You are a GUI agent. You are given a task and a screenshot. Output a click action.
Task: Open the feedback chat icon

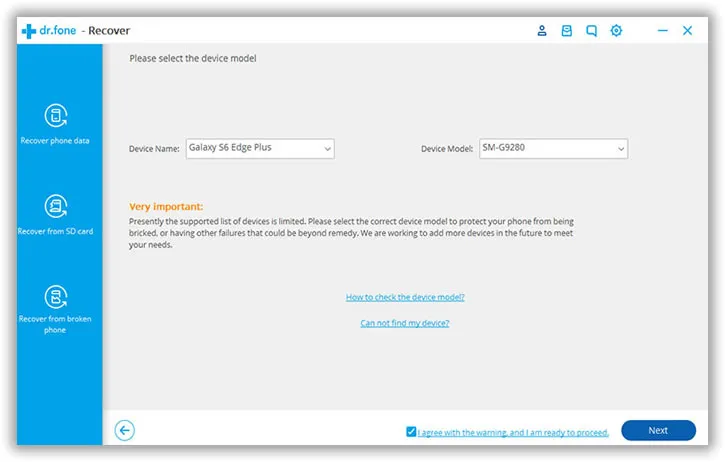click(591, 31)
